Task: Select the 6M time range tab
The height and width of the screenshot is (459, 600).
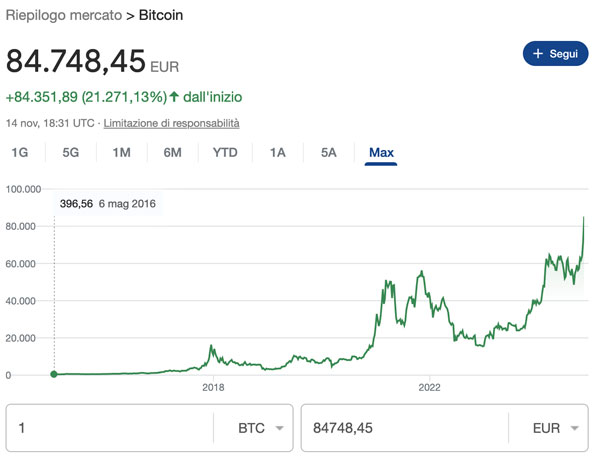Action: (172, 153)
